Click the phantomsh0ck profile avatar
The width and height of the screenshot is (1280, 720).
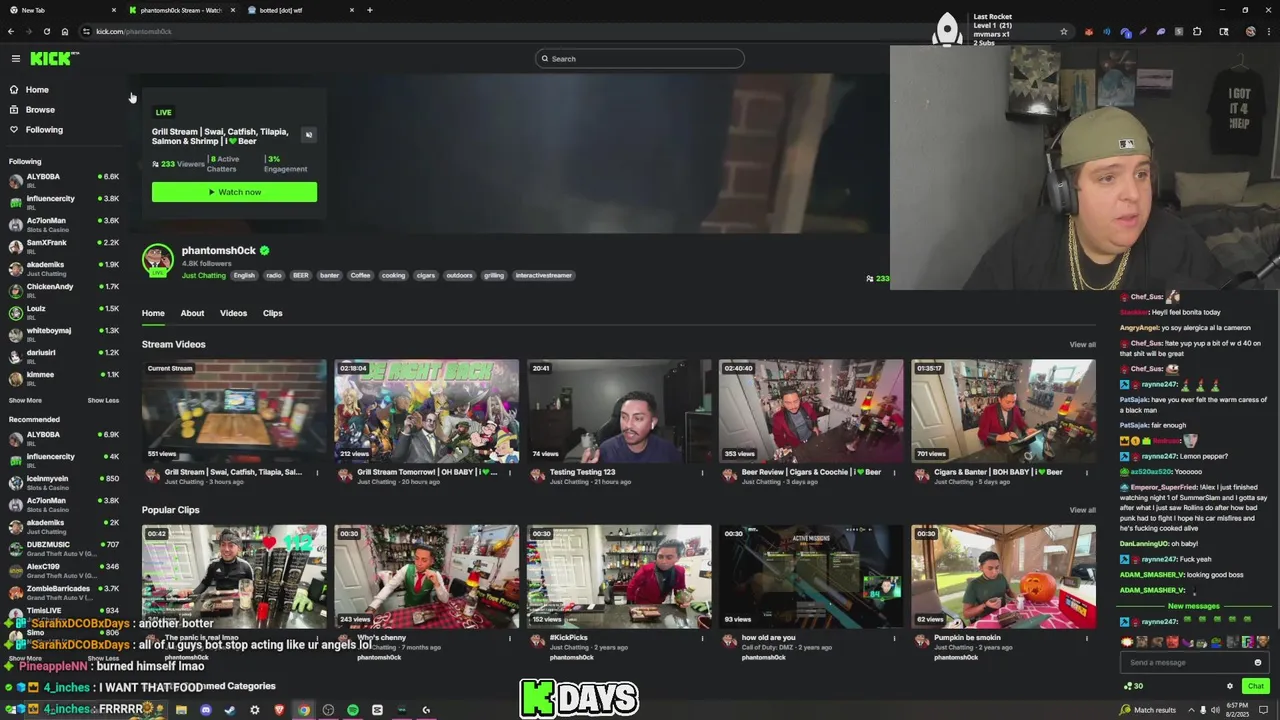point(158,259)
